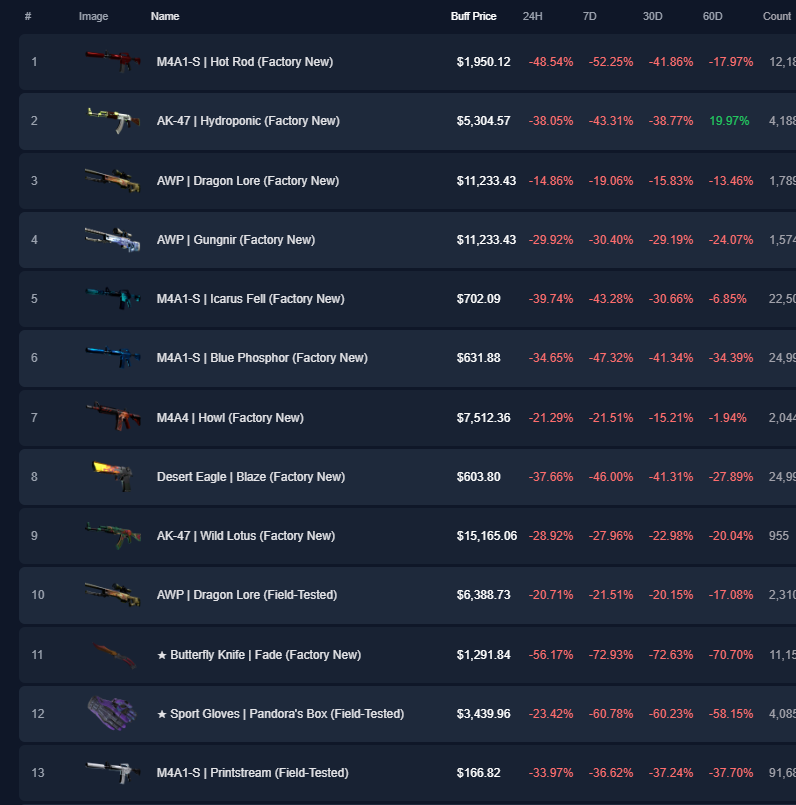The width and height of the screenshot is (796, 805).
Task: Click the -20.71% 24H value
Action: pyautogui.click(x=551, y=595)
